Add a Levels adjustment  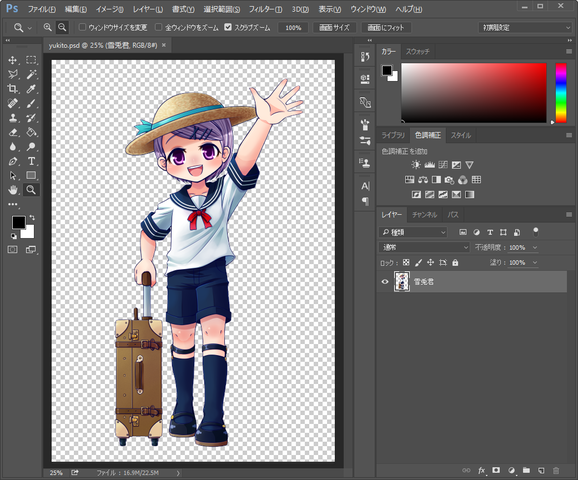click(x=429, y=165)
